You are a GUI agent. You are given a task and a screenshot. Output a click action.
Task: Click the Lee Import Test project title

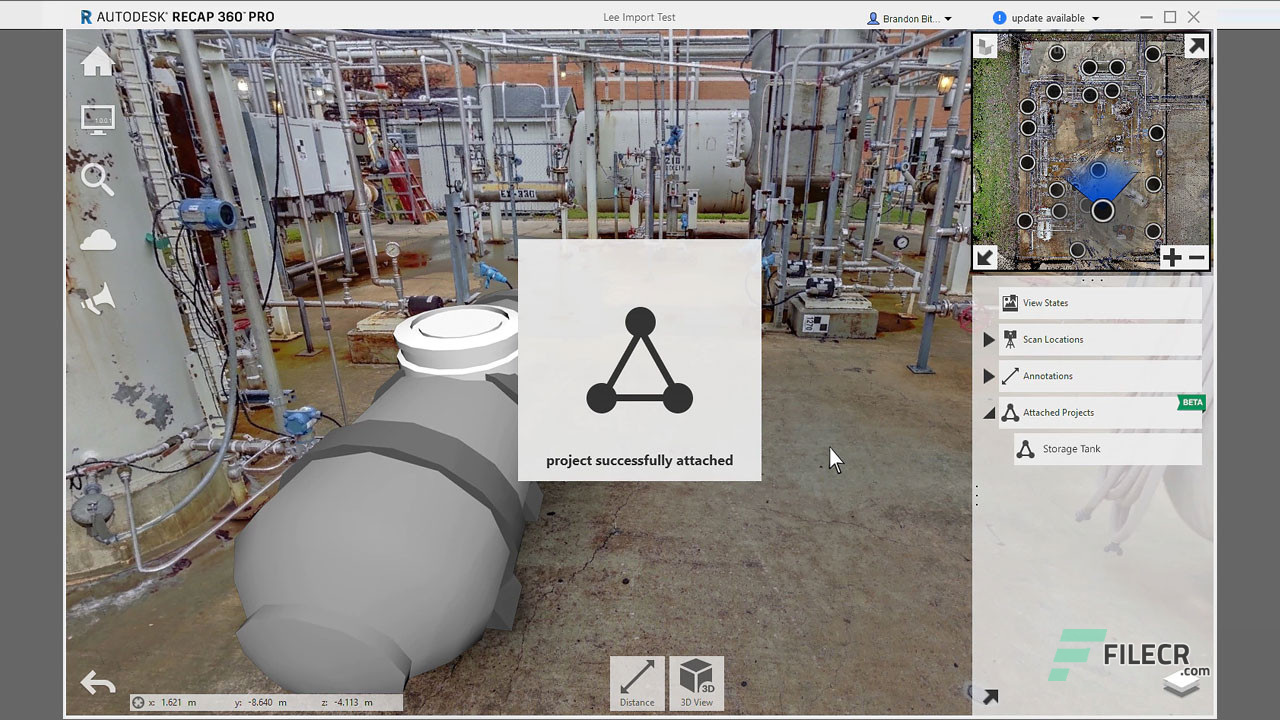(x=639, y=17)
